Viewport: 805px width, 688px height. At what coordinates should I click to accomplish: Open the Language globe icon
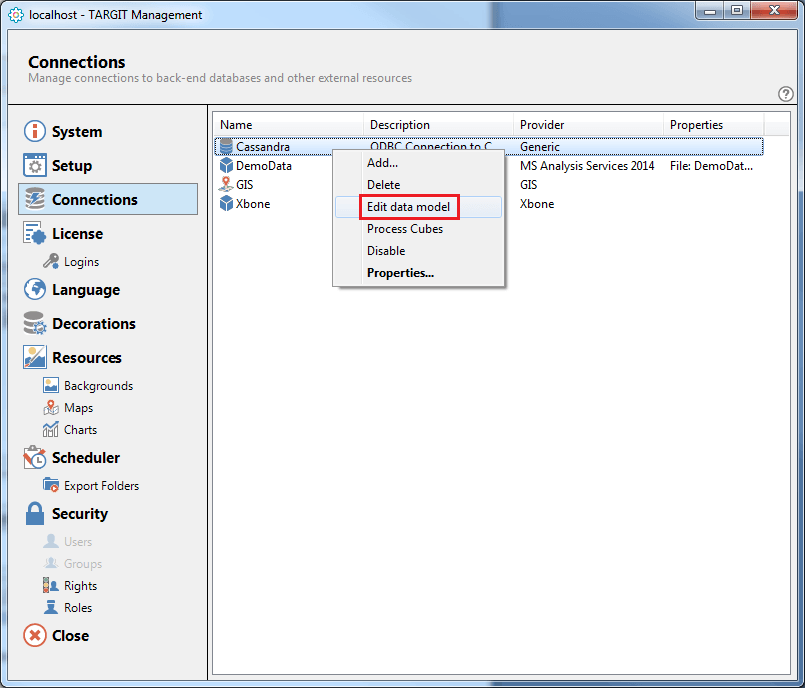[x=35, y=290]
